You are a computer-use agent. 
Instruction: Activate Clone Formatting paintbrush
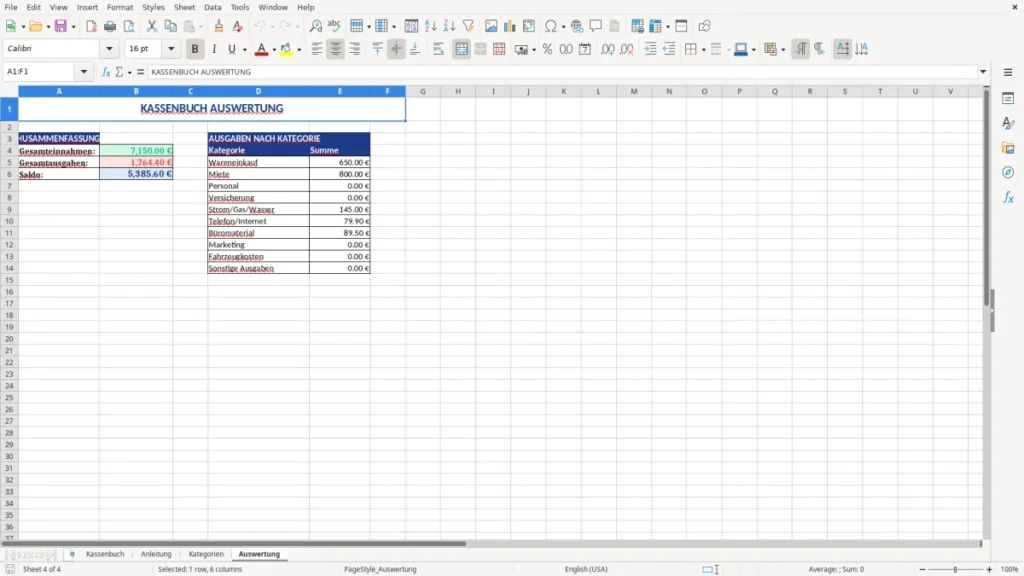(x=219, y=26)
